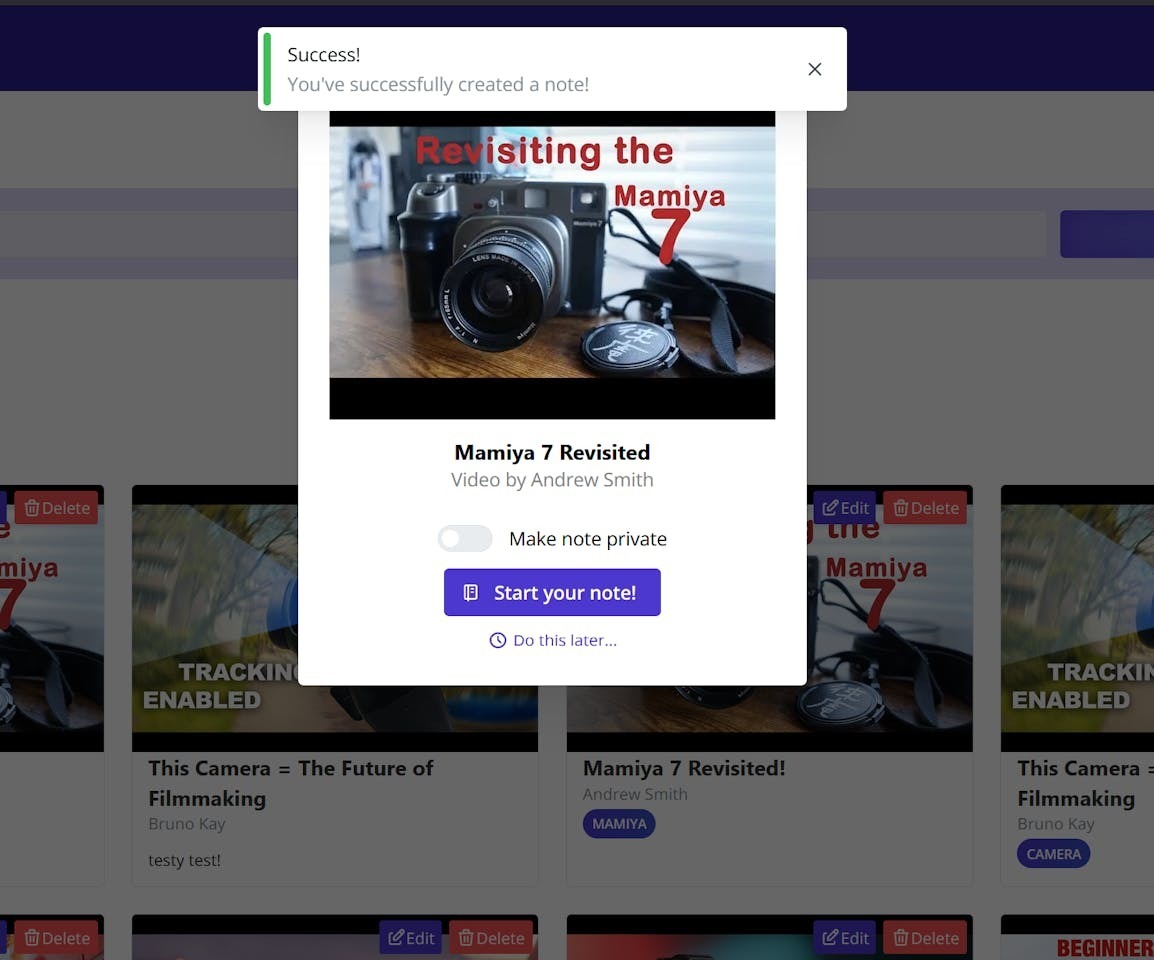Screen dimensions: 1154x960
Task: Click 'Bruno Kay' above the 'testy test!' text
Action: coord(187,824)
